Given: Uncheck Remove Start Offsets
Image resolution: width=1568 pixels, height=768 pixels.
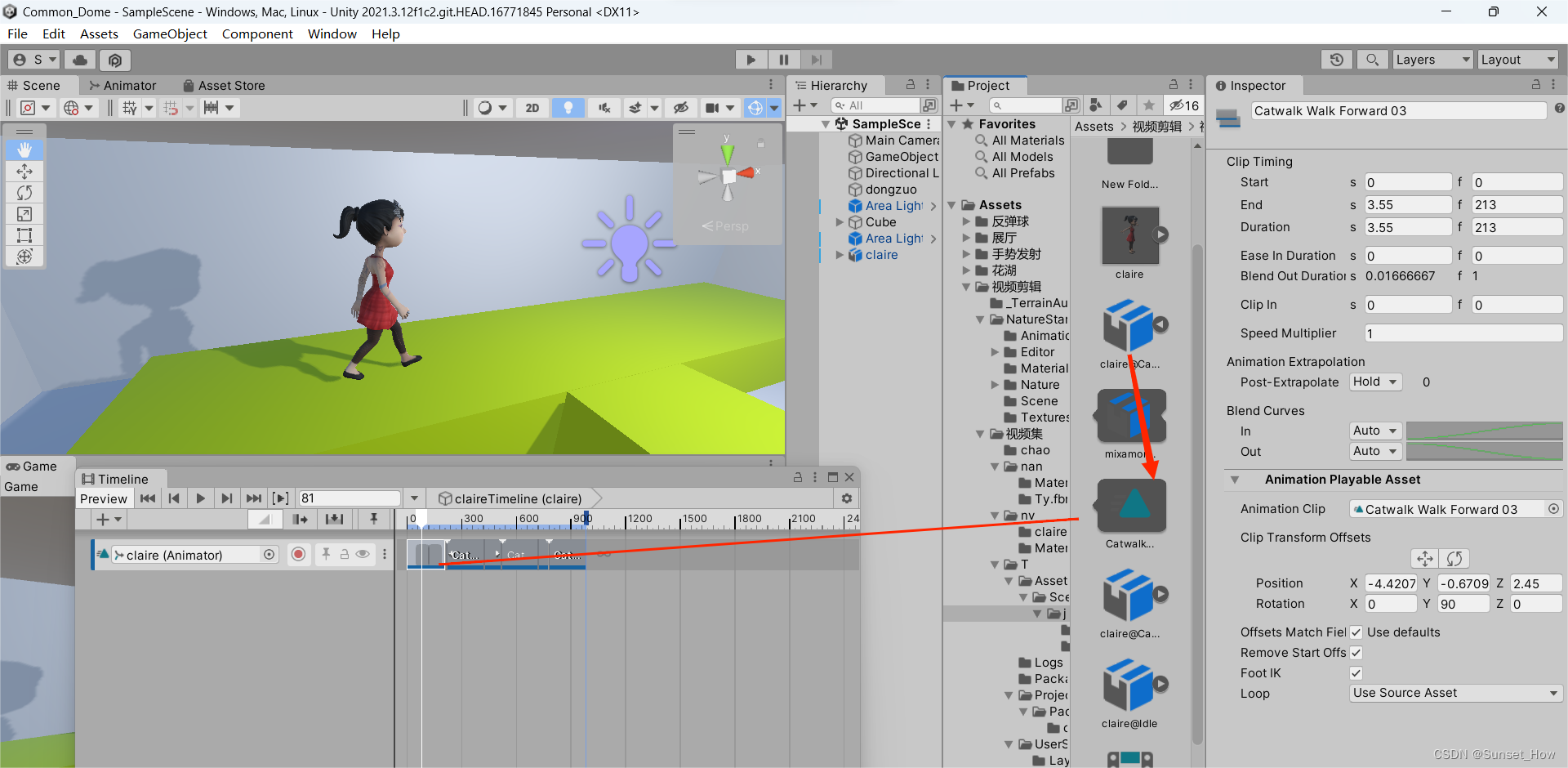Looking at the screenshot, I should [x=1357, y=652].
